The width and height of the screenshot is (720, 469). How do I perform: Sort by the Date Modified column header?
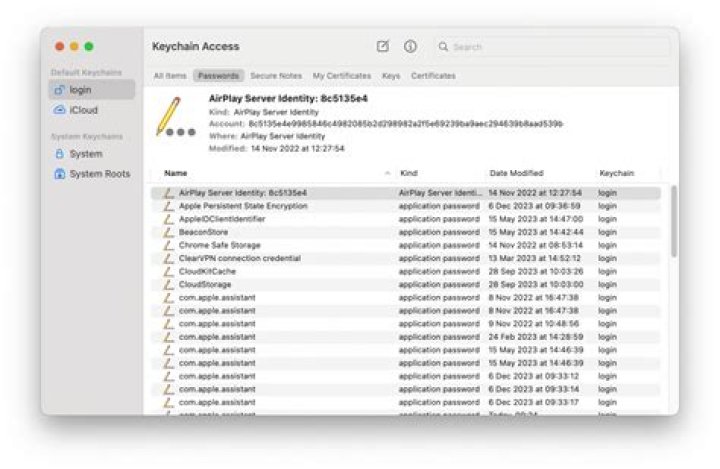coord(516,173)
